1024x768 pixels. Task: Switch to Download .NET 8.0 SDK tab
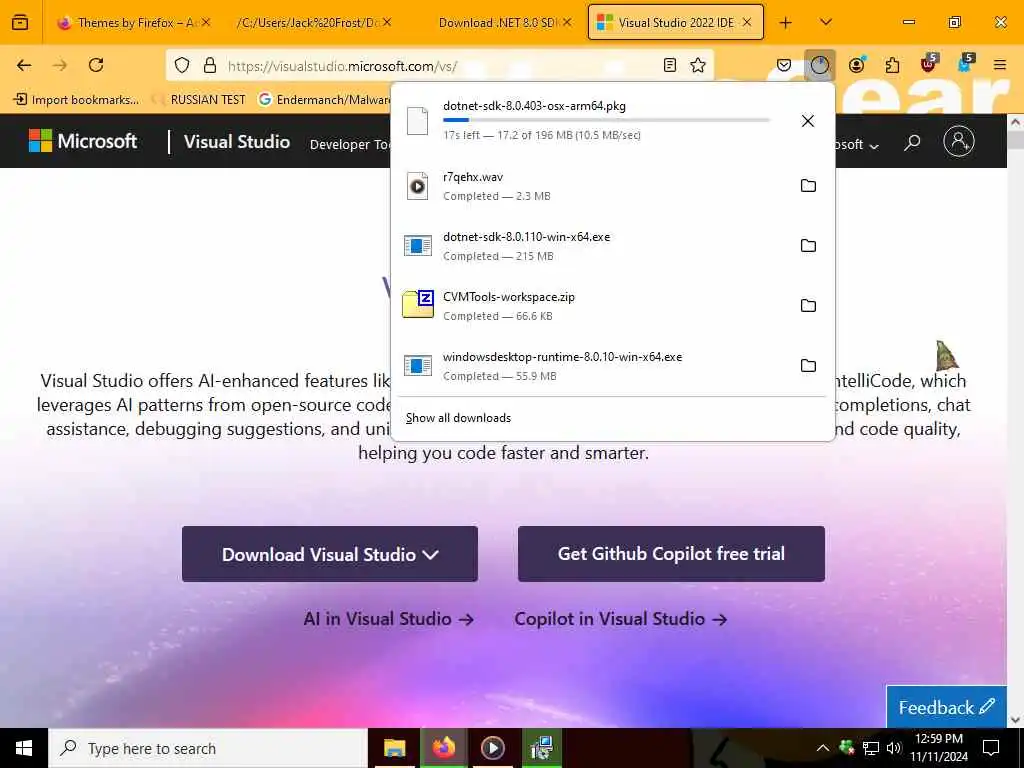(498, 22)
